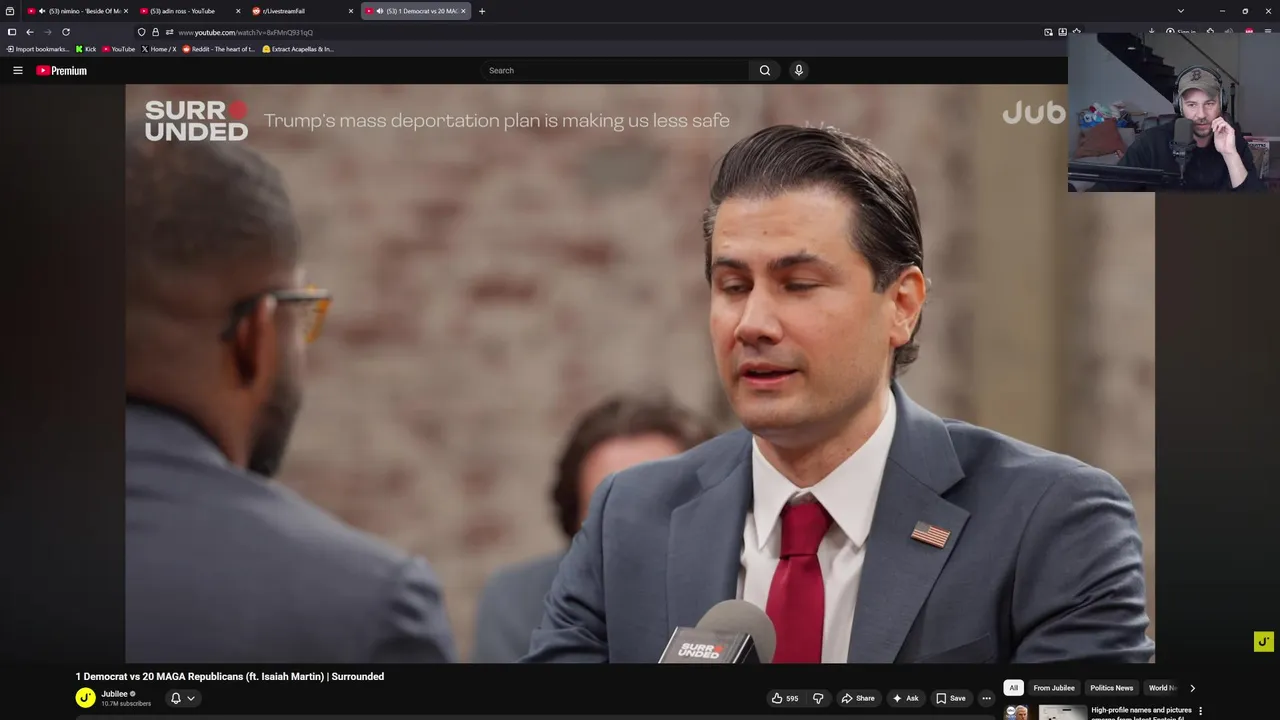Share the Surrounded video

[x=858, y=698]
